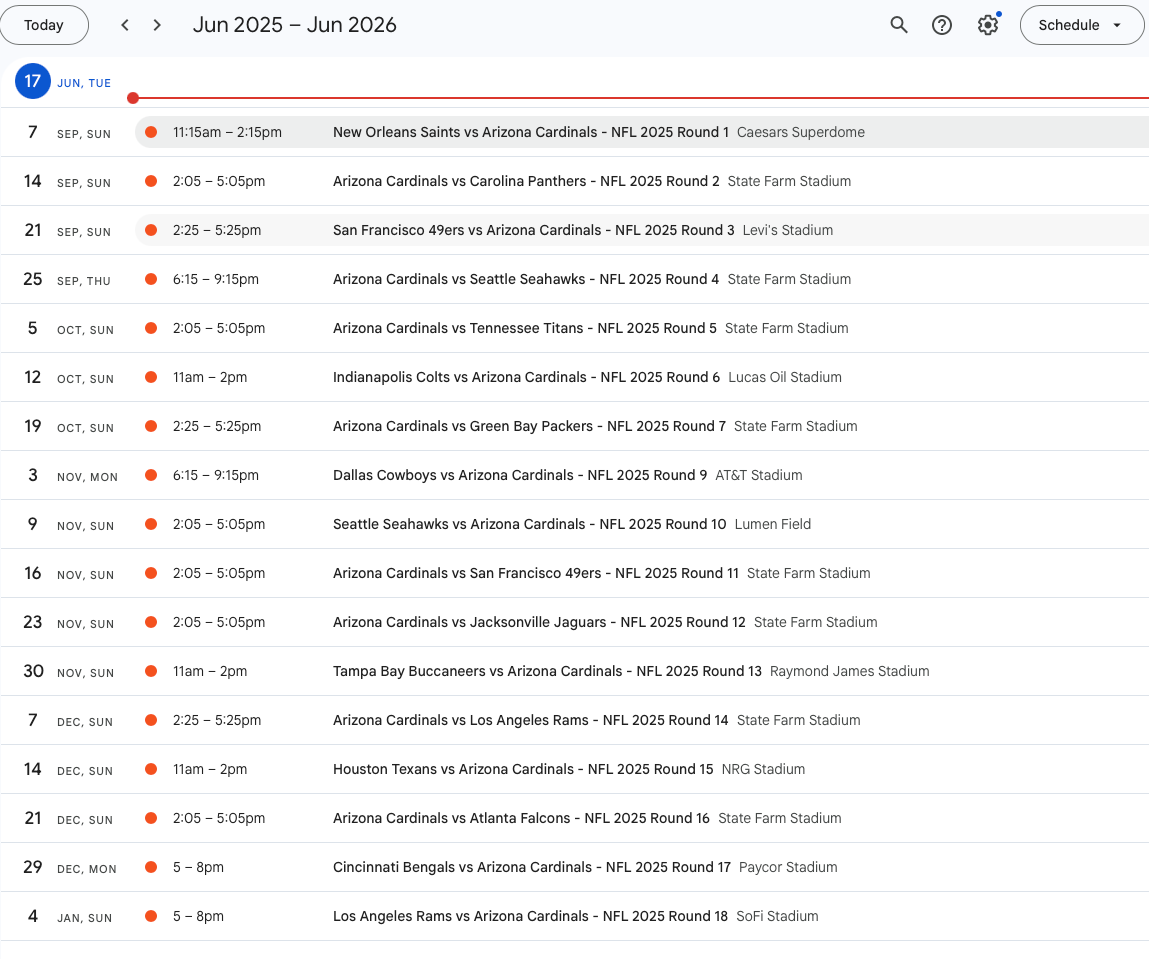Screen dimensions: 1149x959
Task: Select the 14 Sep date number
Action: (x=33, y=181)
